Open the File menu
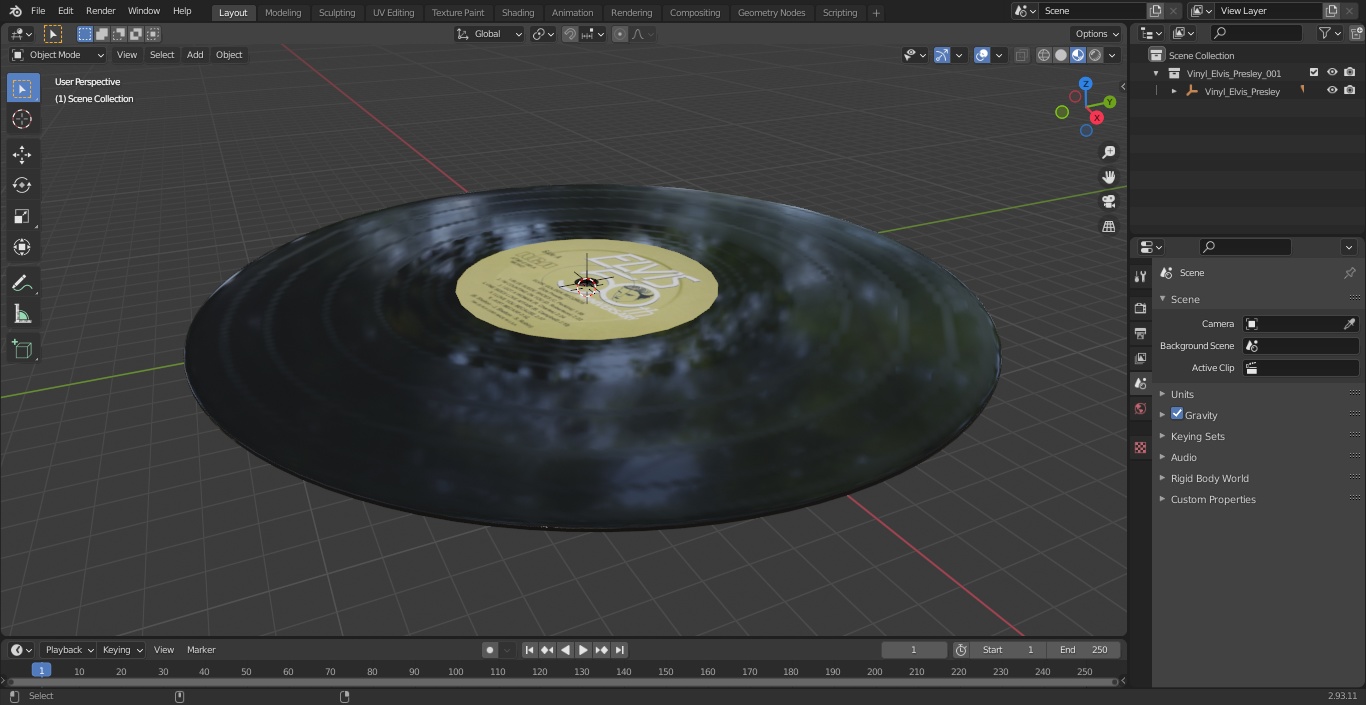This screenshot has width=1366, height=705. [38, 11]
